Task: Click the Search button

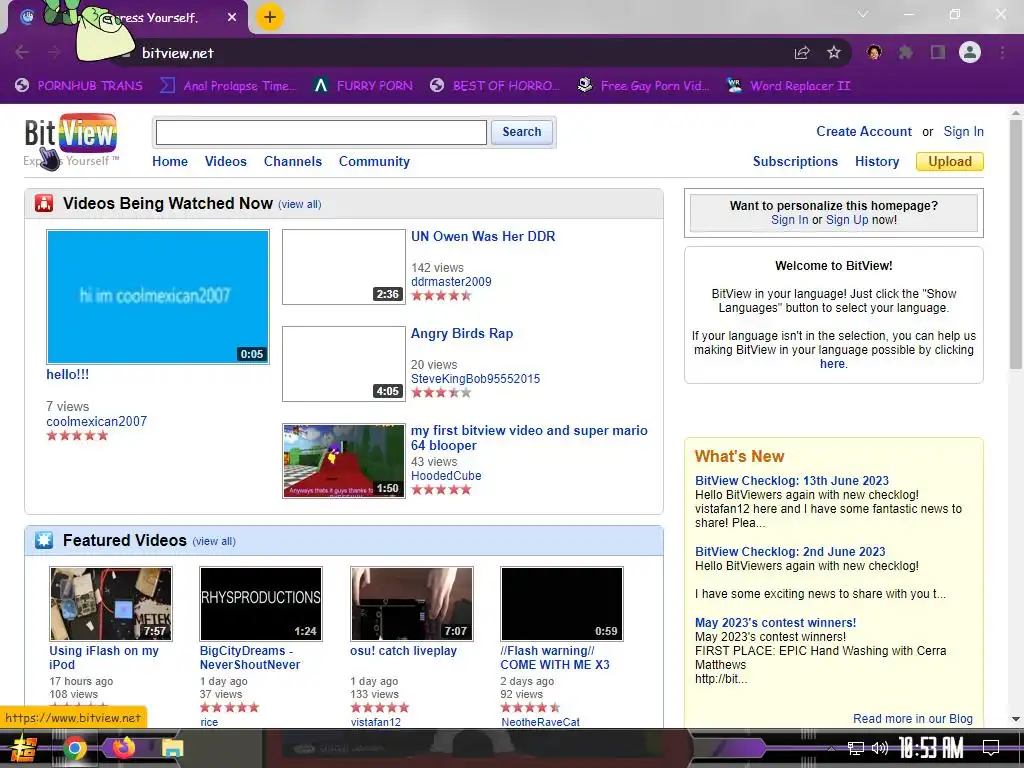Action: tap(521, 132)
